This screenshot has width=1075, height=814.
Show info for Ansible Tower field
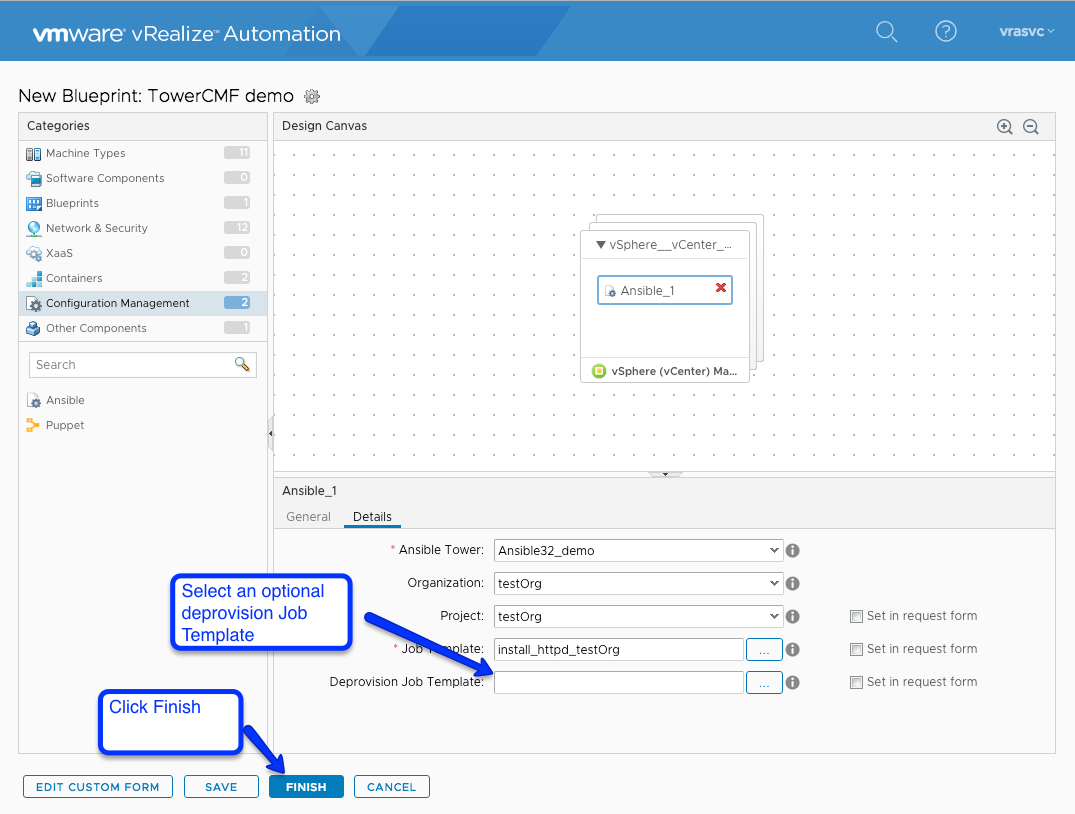click(793, 551)
